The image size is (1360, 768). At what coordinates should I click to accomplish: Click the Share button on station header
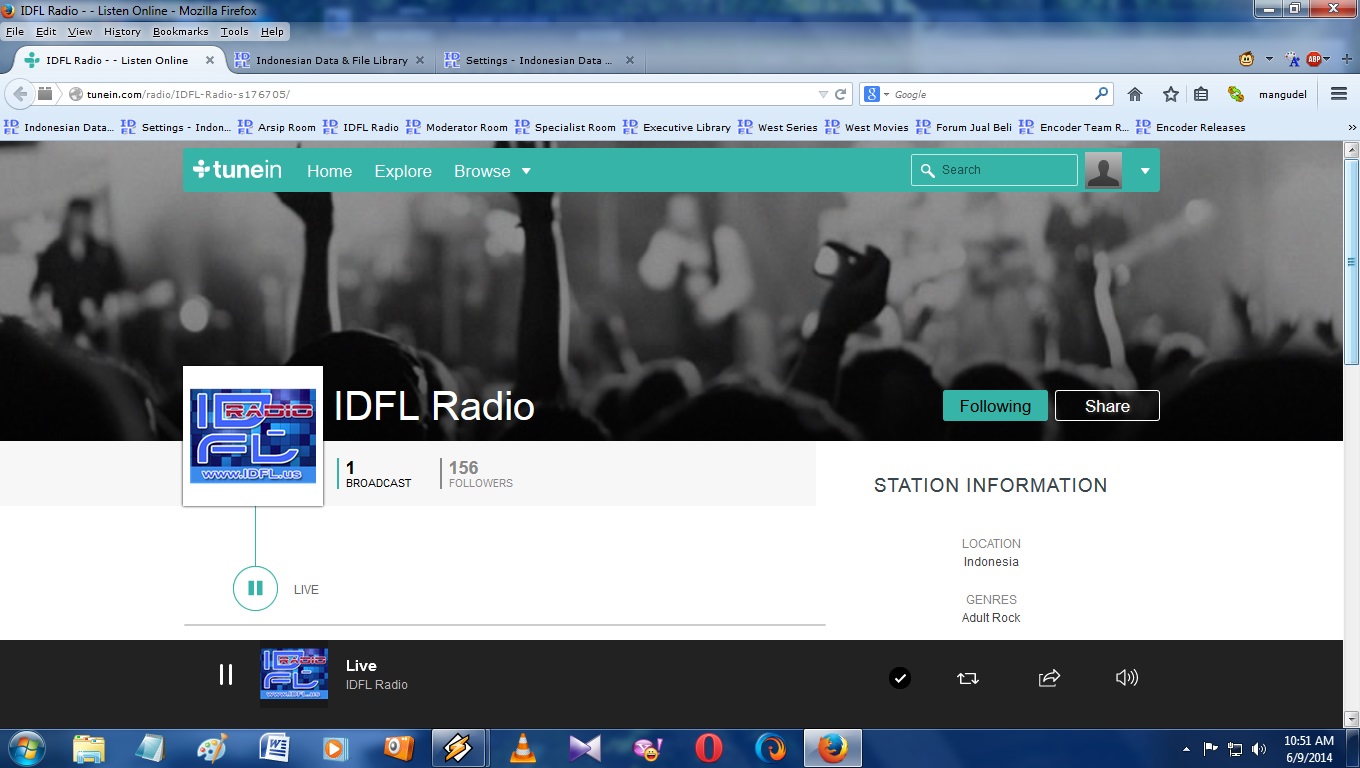tap(1107, 406)
